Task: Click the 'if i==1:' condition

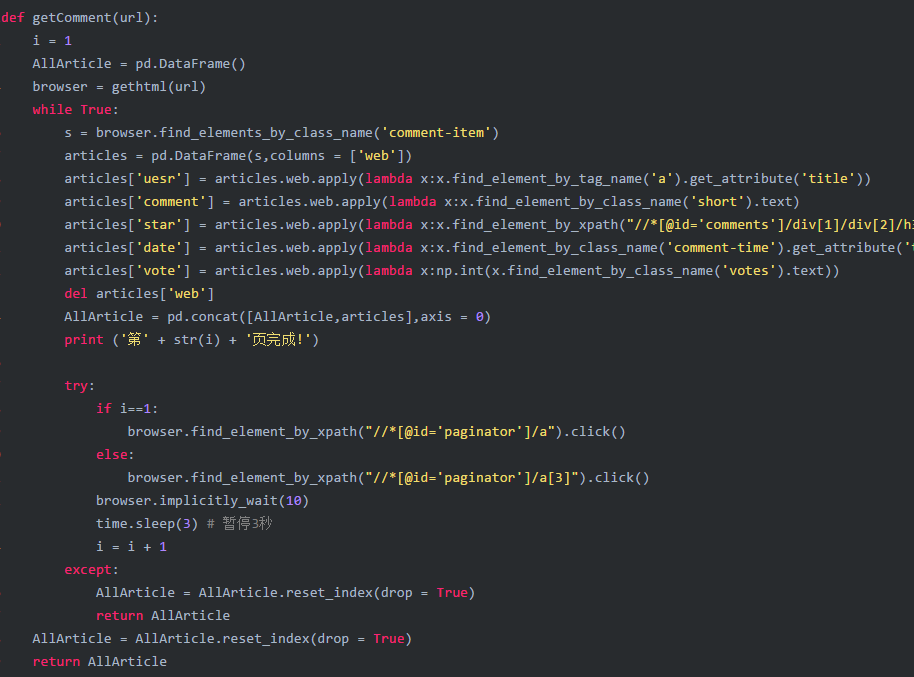Action: (x=127, y=409)
